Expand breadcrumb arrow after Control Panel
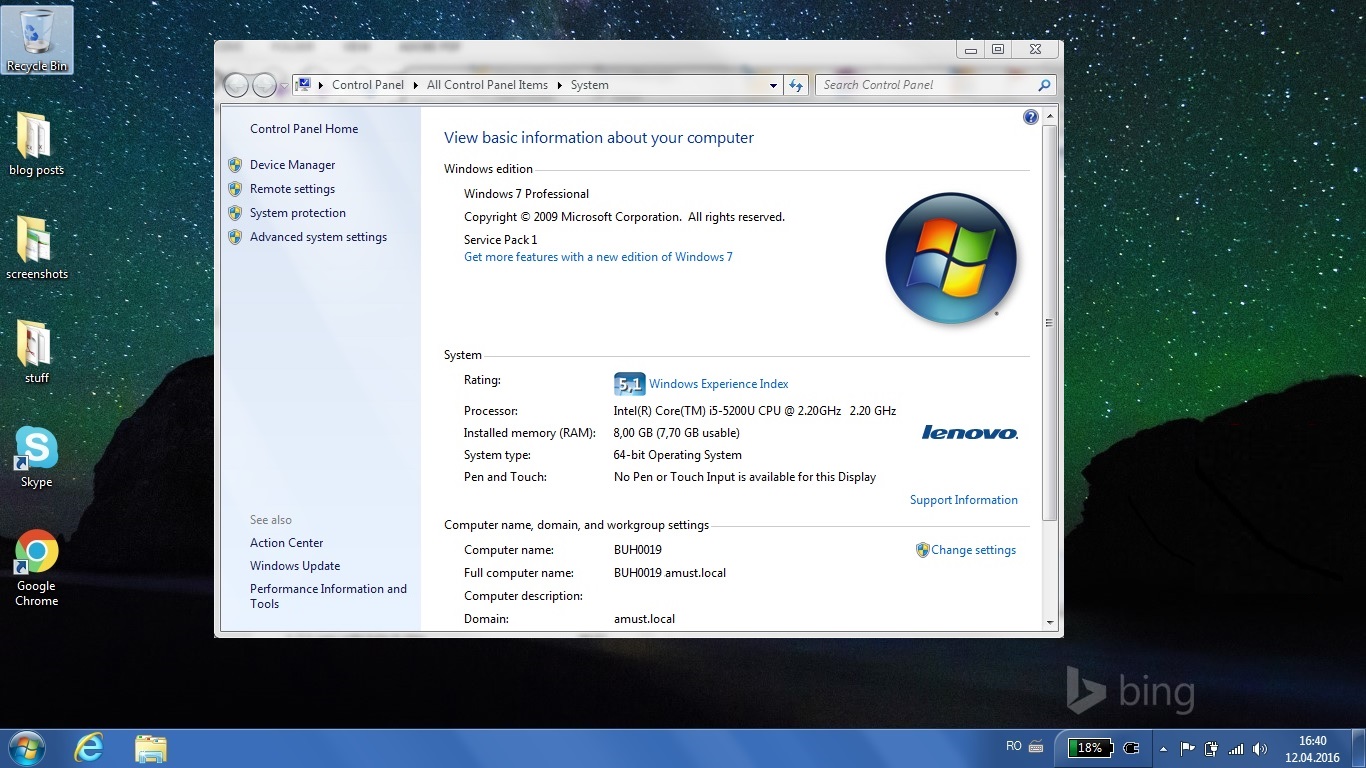The width and height of the screenshot is (1366, 768). click(415, 85)
